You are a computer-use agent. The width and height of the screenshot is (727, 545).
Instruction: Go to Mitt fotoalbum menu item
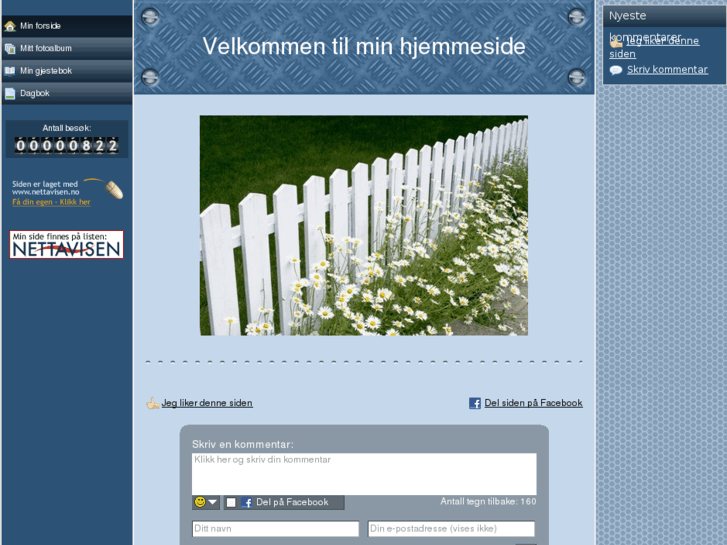pos(67,48)
